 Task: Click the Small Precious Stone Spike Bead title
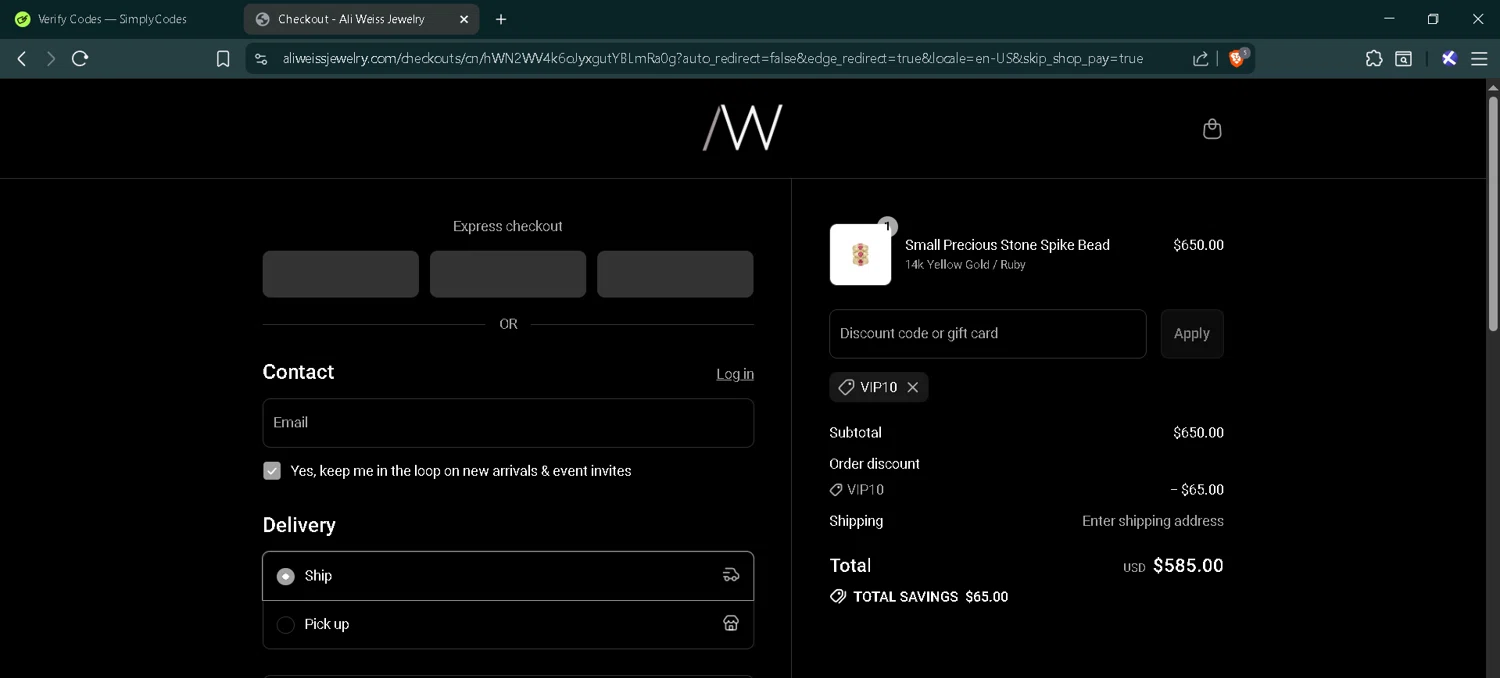point(1007,245)
